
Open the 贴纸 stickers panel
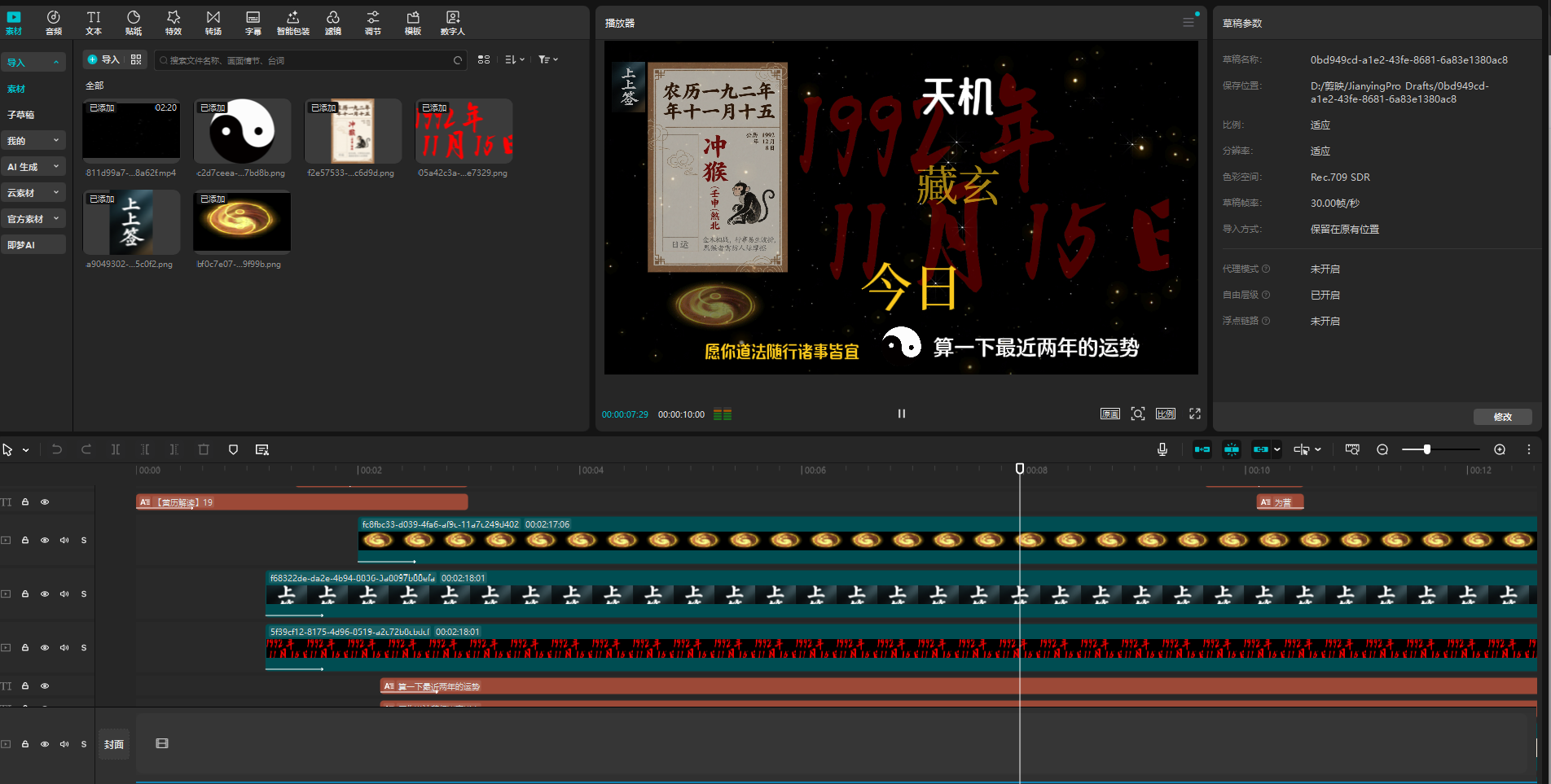pyautogui.click(x=133, y=22)
